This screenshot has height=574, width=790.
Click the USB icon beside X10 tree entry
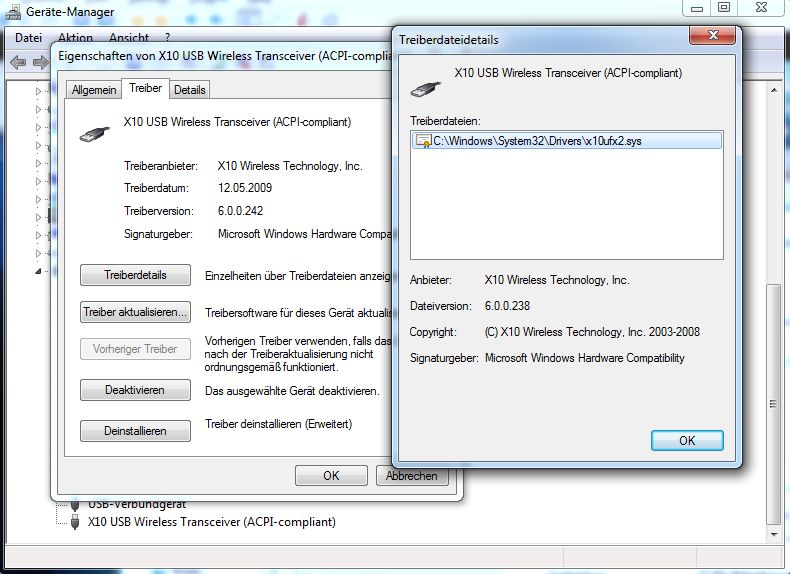click(x=75, y=521)
